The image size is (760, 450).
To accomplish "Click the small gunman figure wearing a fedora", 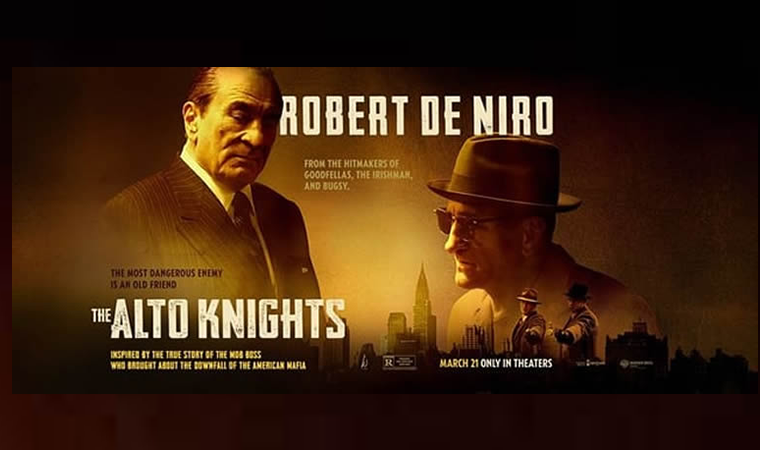I will tap(528, 321).
